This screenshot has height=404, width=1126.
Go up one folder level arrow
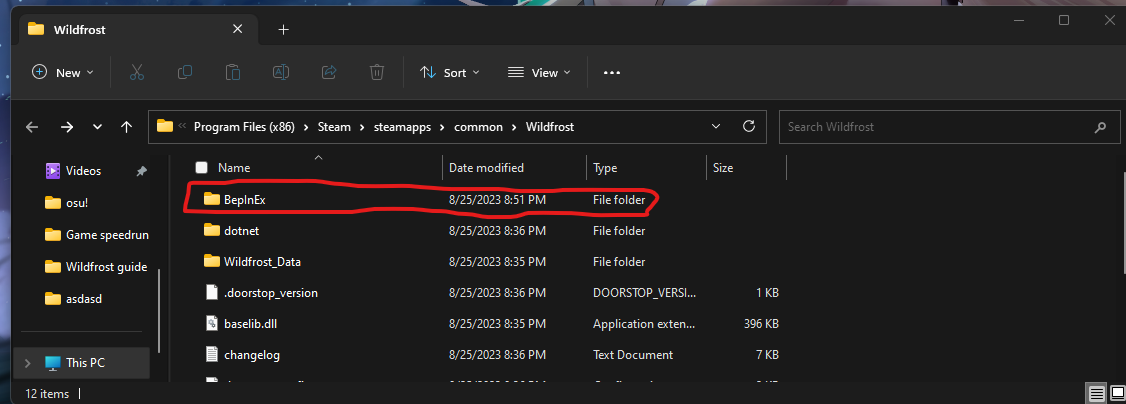tap(127, 127)
